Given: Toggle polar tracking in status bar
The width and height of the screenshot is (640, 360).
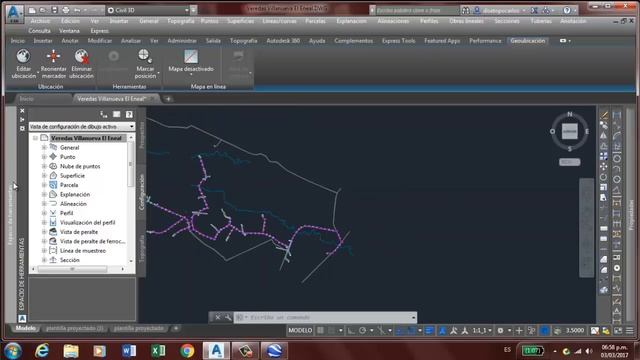Looking at the screenshot, I should [362, 331].
